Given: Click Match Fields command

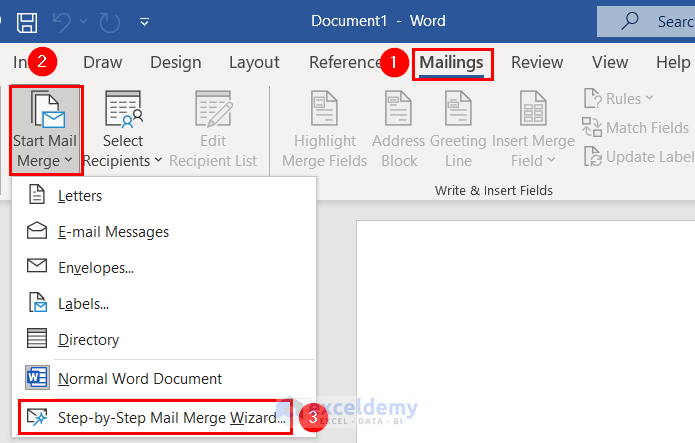Looking at the screenshot, I should (636, 128).
